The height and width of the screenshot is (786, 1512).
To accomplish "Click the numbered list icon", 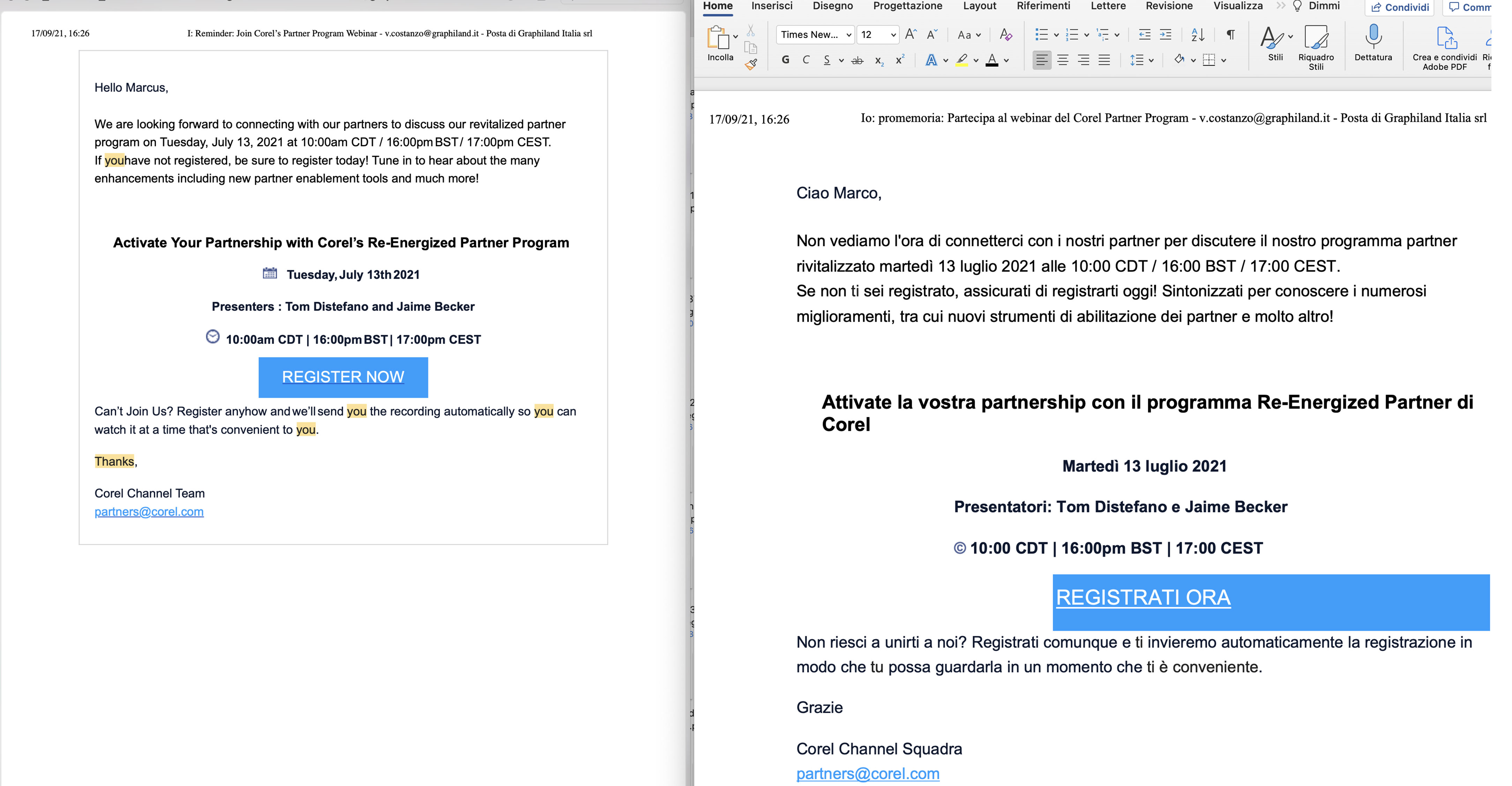I will pyautogui.click(x=1072, y=35).
